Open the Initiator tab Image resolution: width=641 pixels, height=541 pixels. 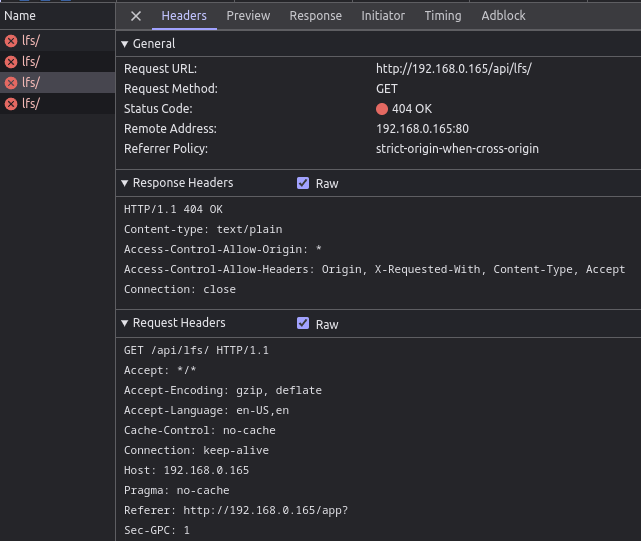point(383,16)
